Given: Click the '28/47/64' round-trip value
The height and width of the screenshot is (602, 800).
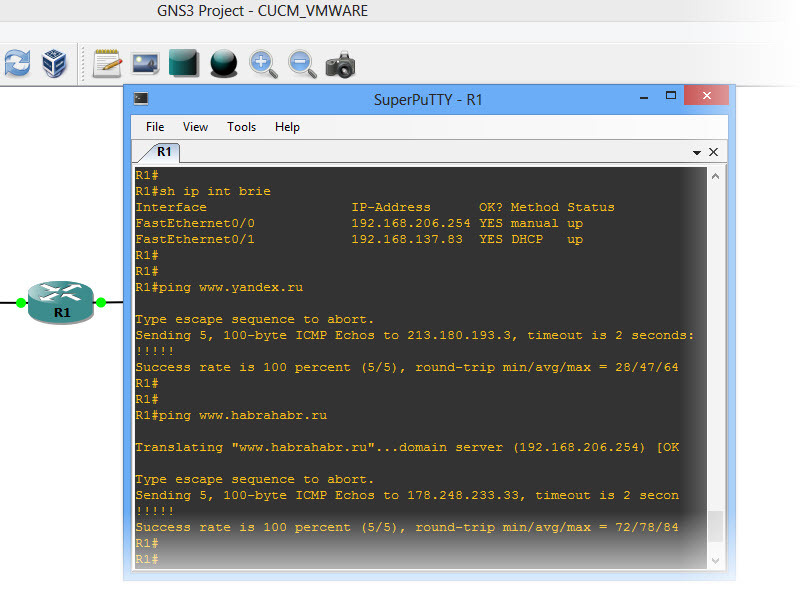Looking at the screenshot, I should point(647,367).
